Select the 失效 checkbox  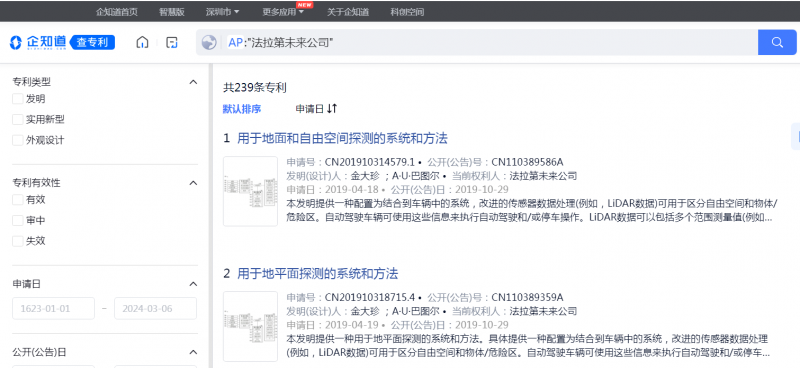[x=18, y=241]
